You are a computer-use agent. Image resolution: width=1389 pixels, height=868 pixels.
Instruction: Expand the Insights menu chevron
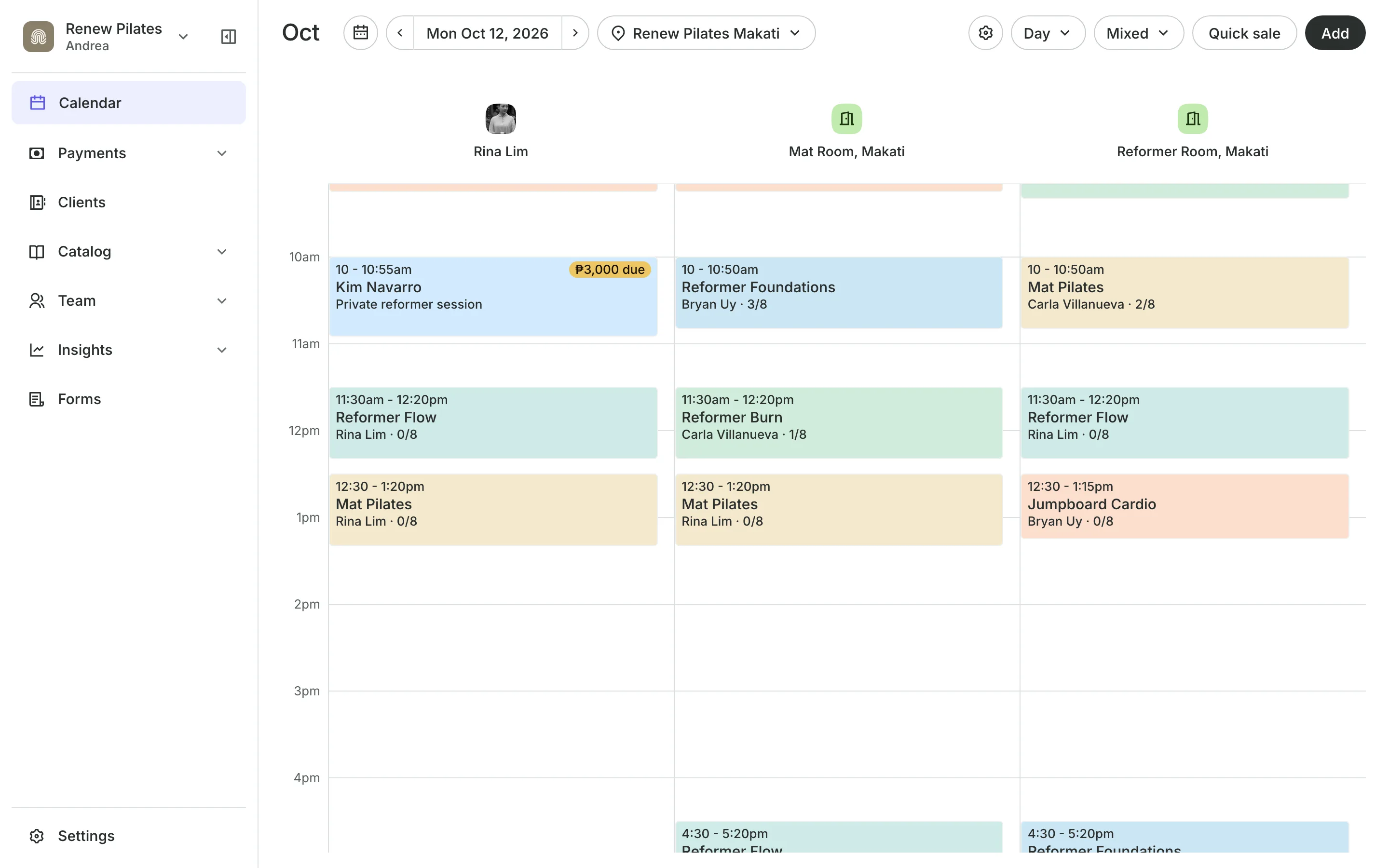coord(222,350)
